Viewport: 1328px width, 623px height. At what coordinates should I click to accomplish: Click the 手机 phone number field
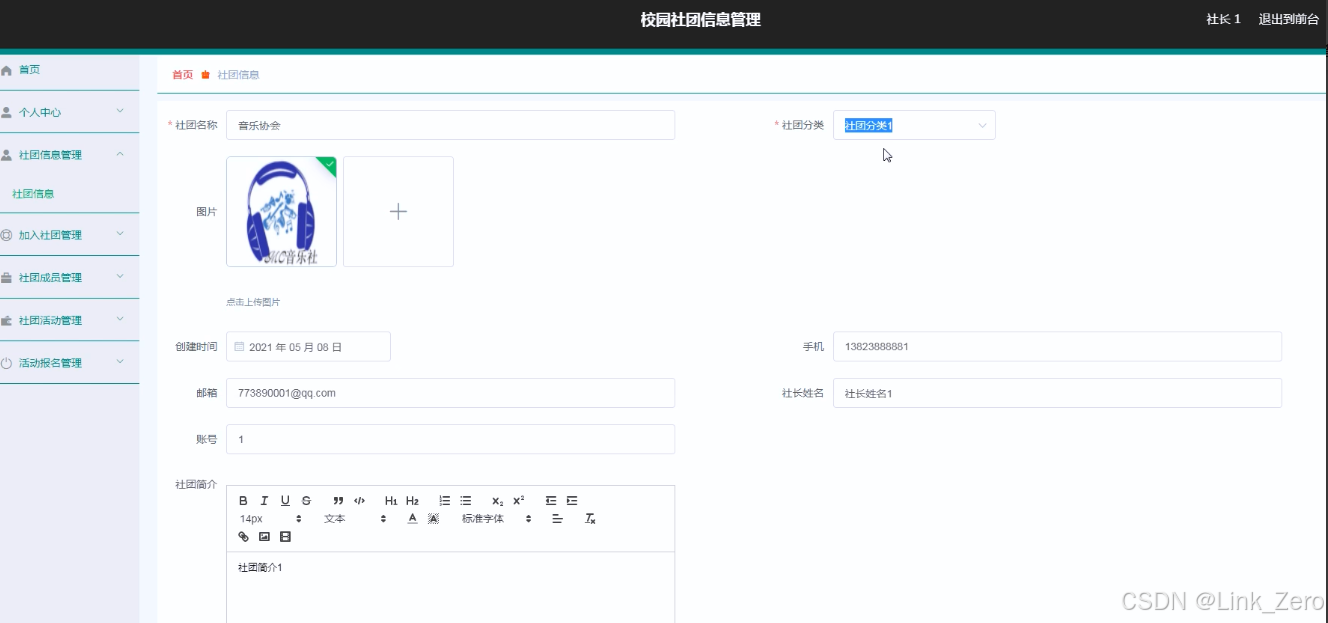pos(1057,347)
